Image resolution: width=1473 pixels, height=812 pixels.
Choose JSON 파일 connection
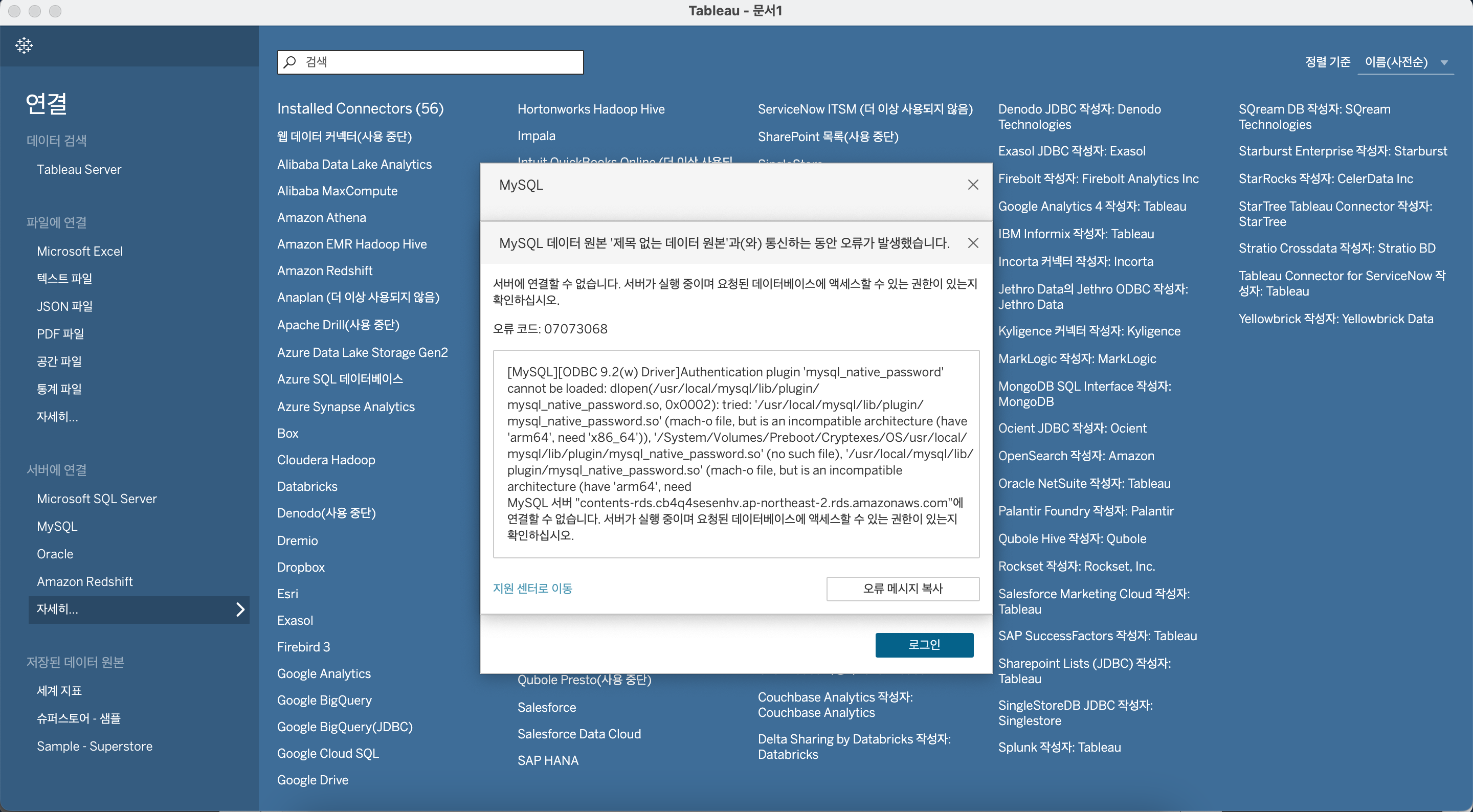64,306
